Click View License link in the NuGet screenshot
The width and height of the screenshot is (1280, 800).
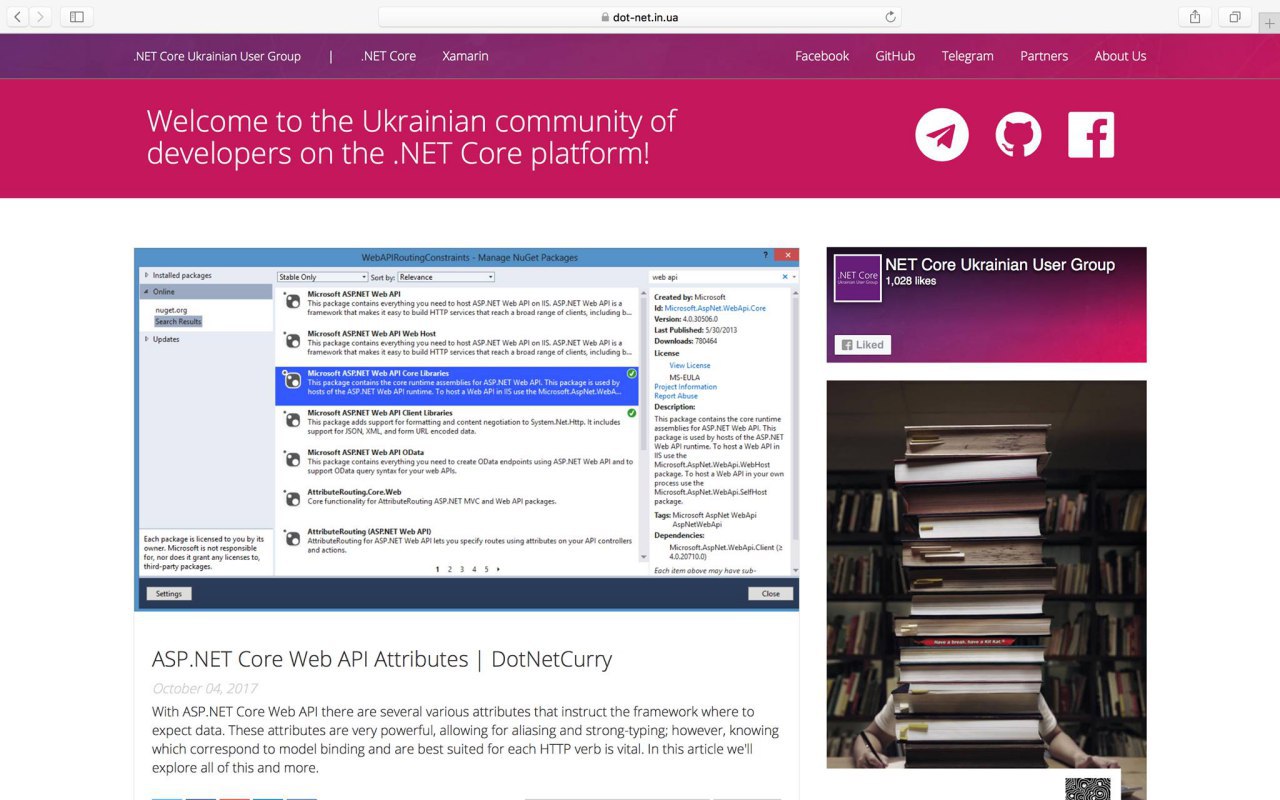tap(690, 365)
